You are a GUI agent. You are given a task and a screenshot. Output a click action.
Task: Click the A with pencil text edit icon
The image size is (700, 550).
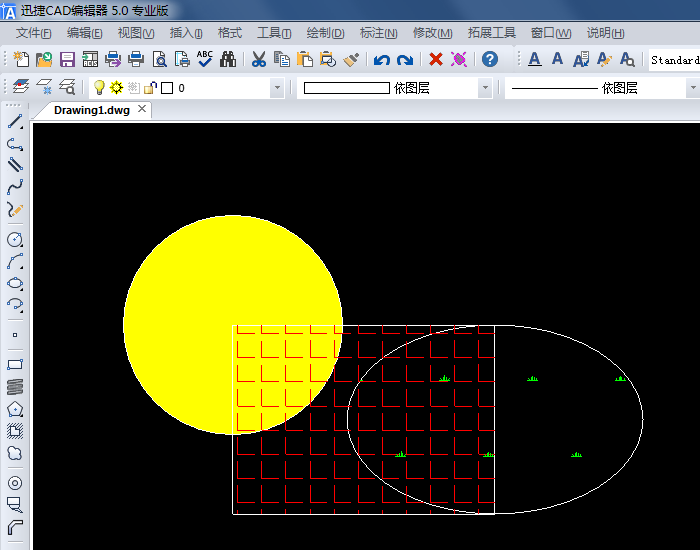(604, 59)
